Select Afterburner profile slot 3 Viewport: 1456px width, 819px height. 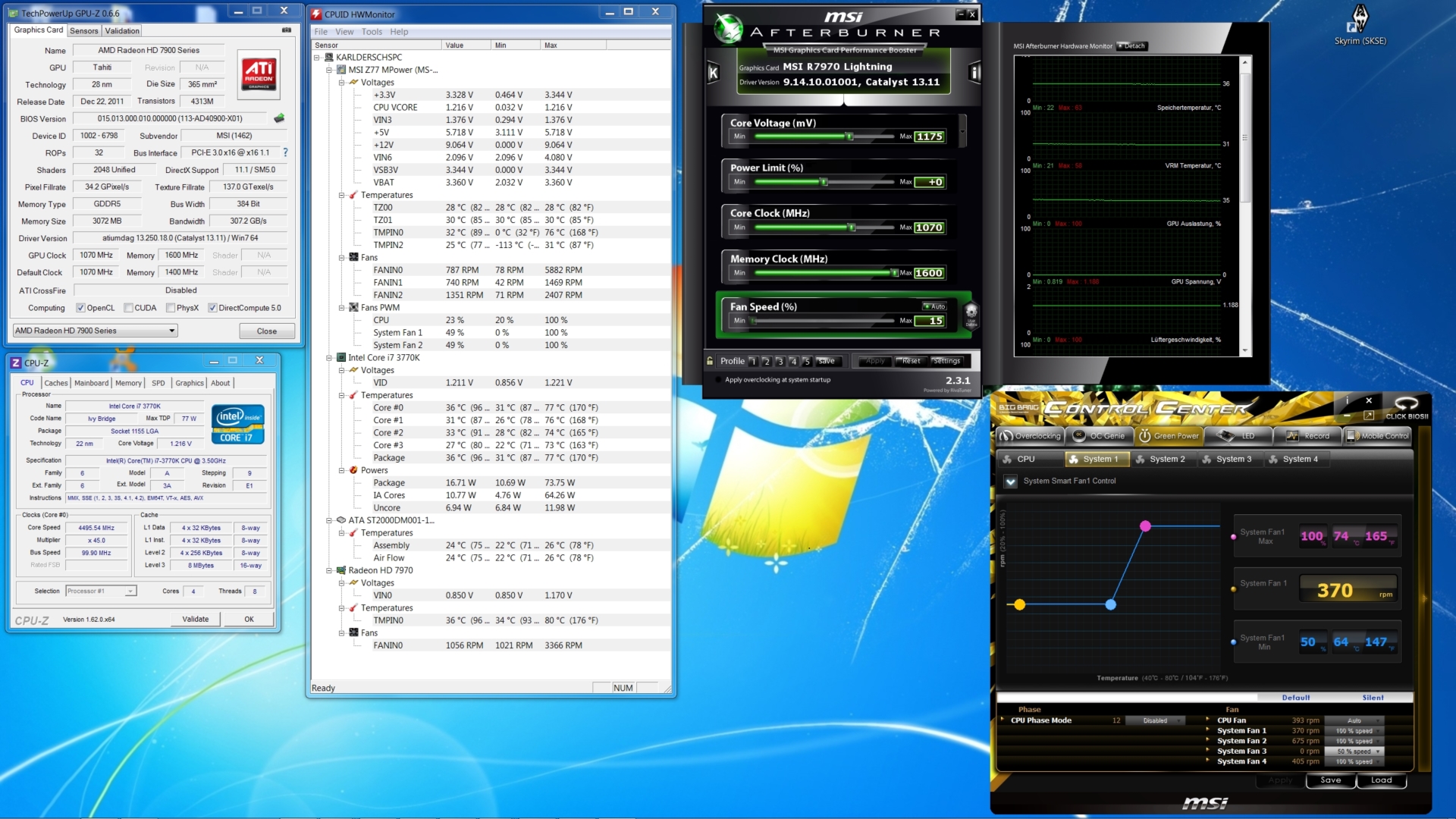[x=780, y=362]
